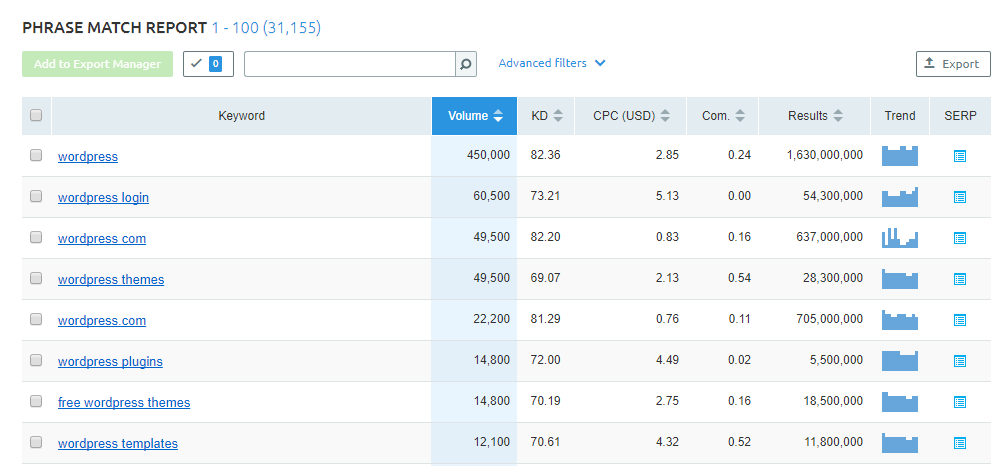
Task: Open the selected keywords counter button
Action: click(x=209, y=64)
